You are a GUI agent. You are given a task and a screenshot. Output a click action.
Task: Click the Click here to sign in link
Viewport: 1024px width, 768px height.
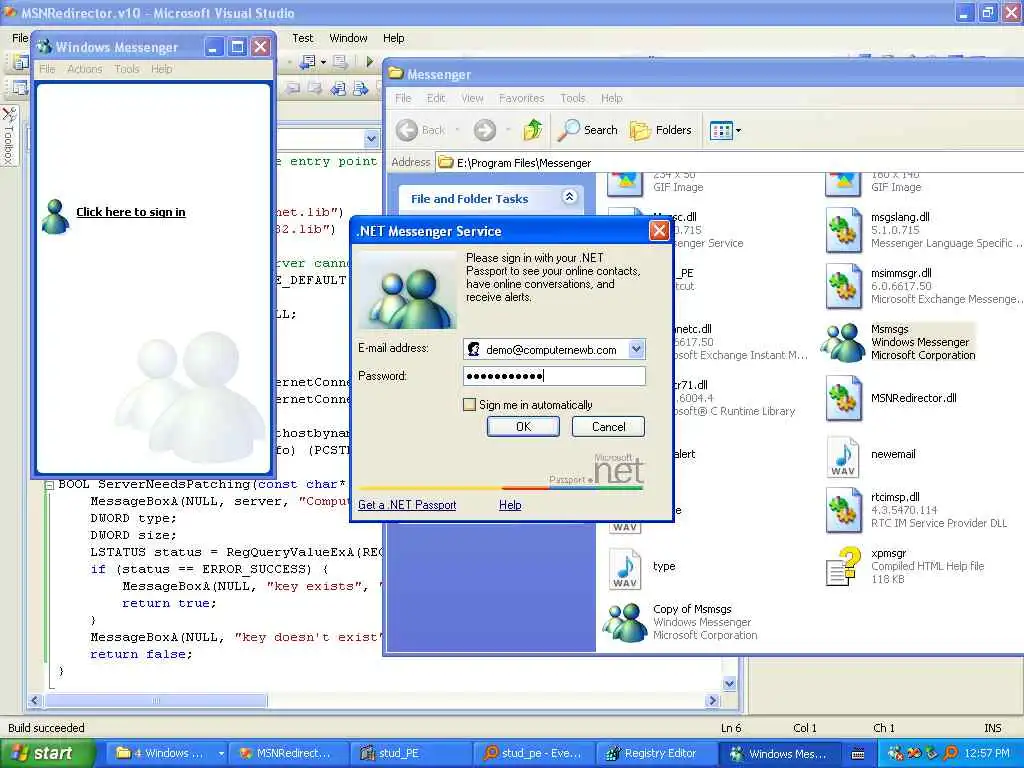click(131, 212)
